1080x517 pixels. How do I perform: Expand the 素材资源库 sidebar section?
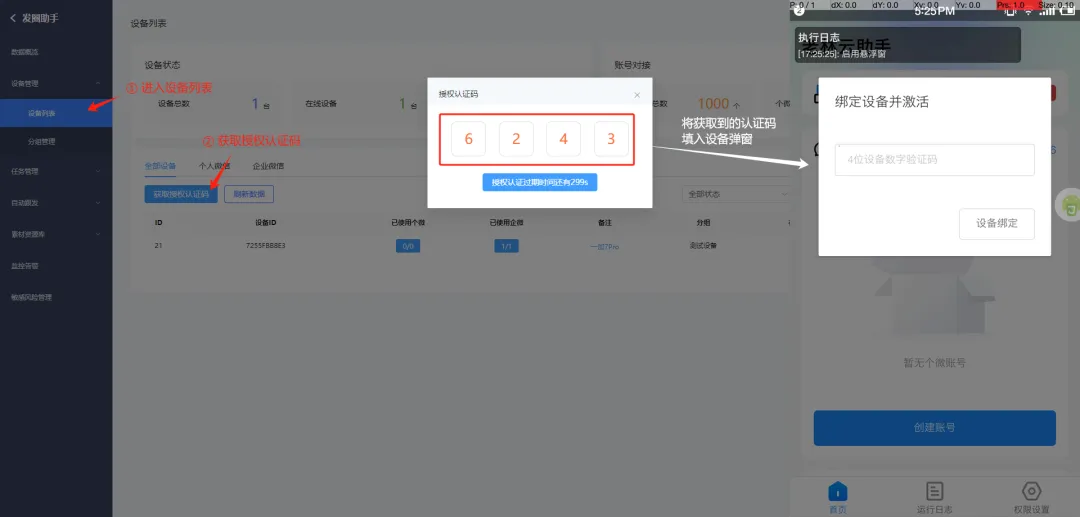[56, 234]
